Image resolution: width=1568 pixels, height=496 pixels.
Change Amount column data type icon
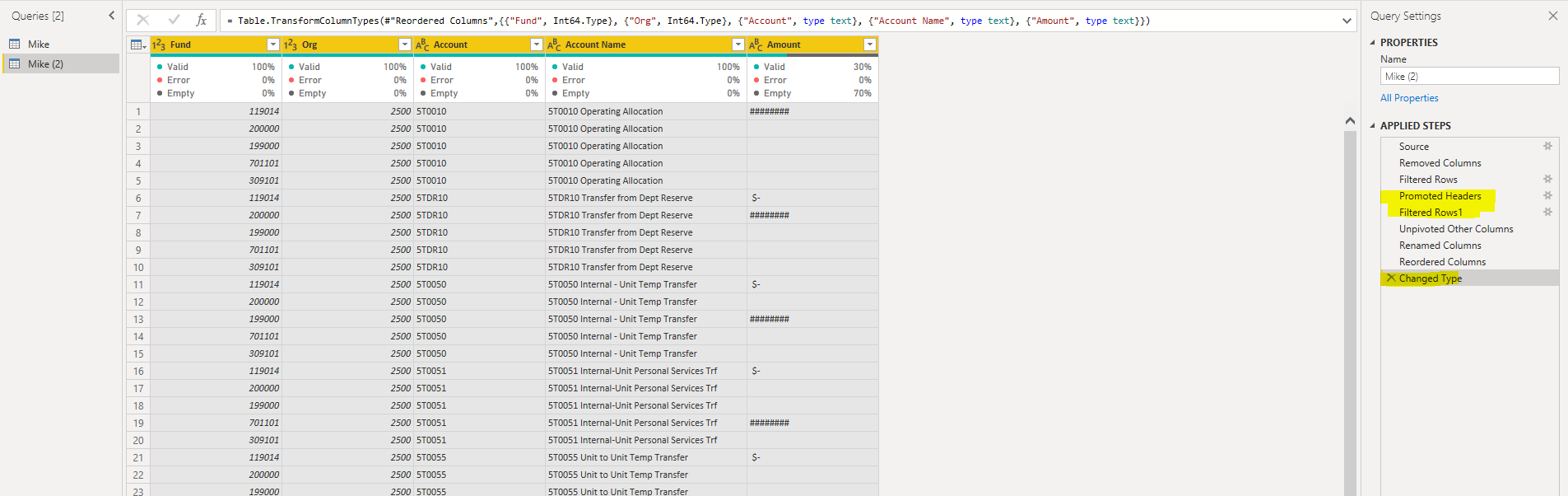[x=756, y=44]
